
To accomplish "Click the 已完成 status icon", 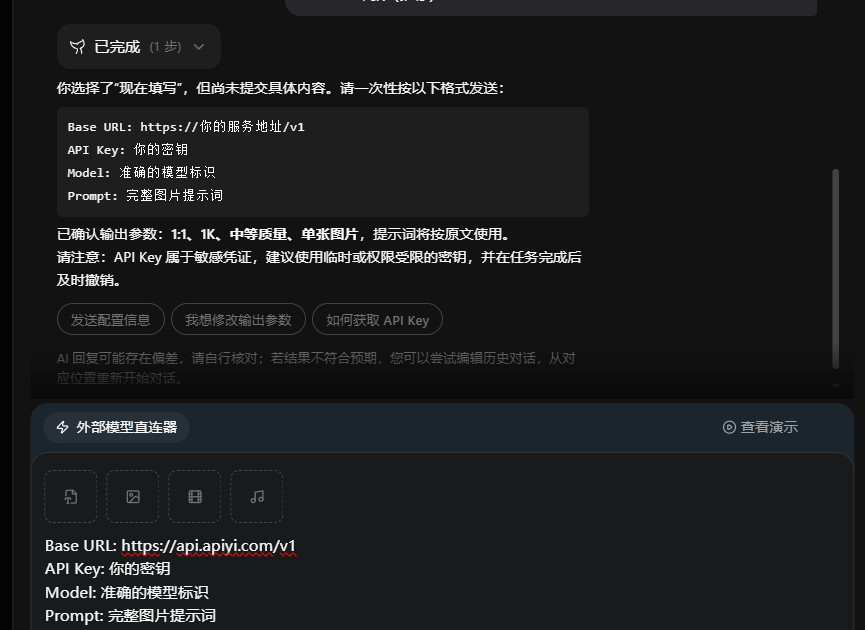I will [77, 47].
